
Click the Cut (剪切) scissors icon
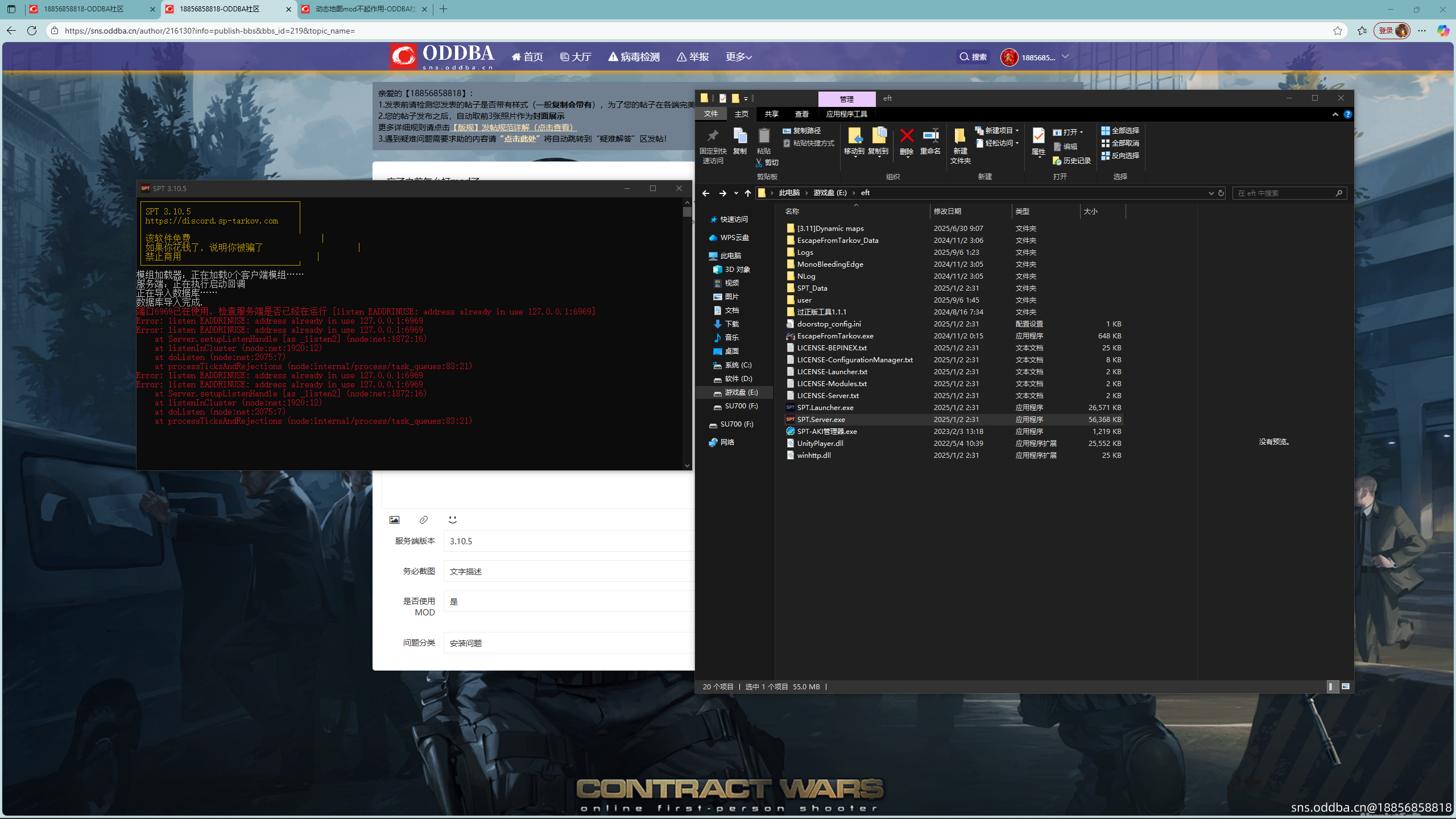(x=759, y=163)
